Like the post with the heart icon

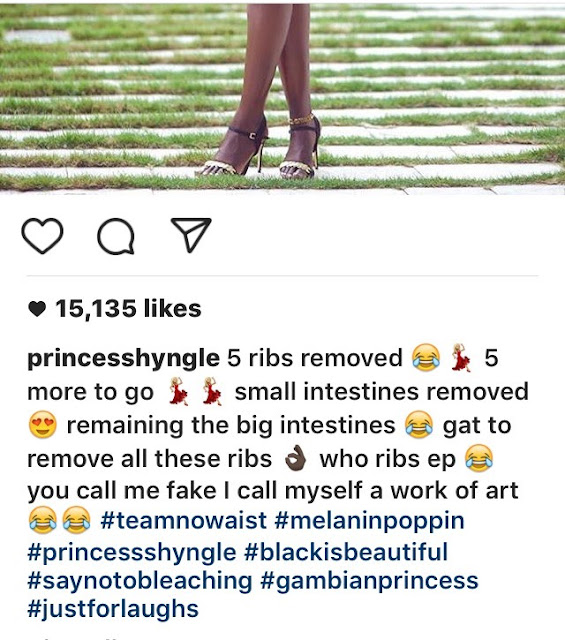click(x=42, y=236)
